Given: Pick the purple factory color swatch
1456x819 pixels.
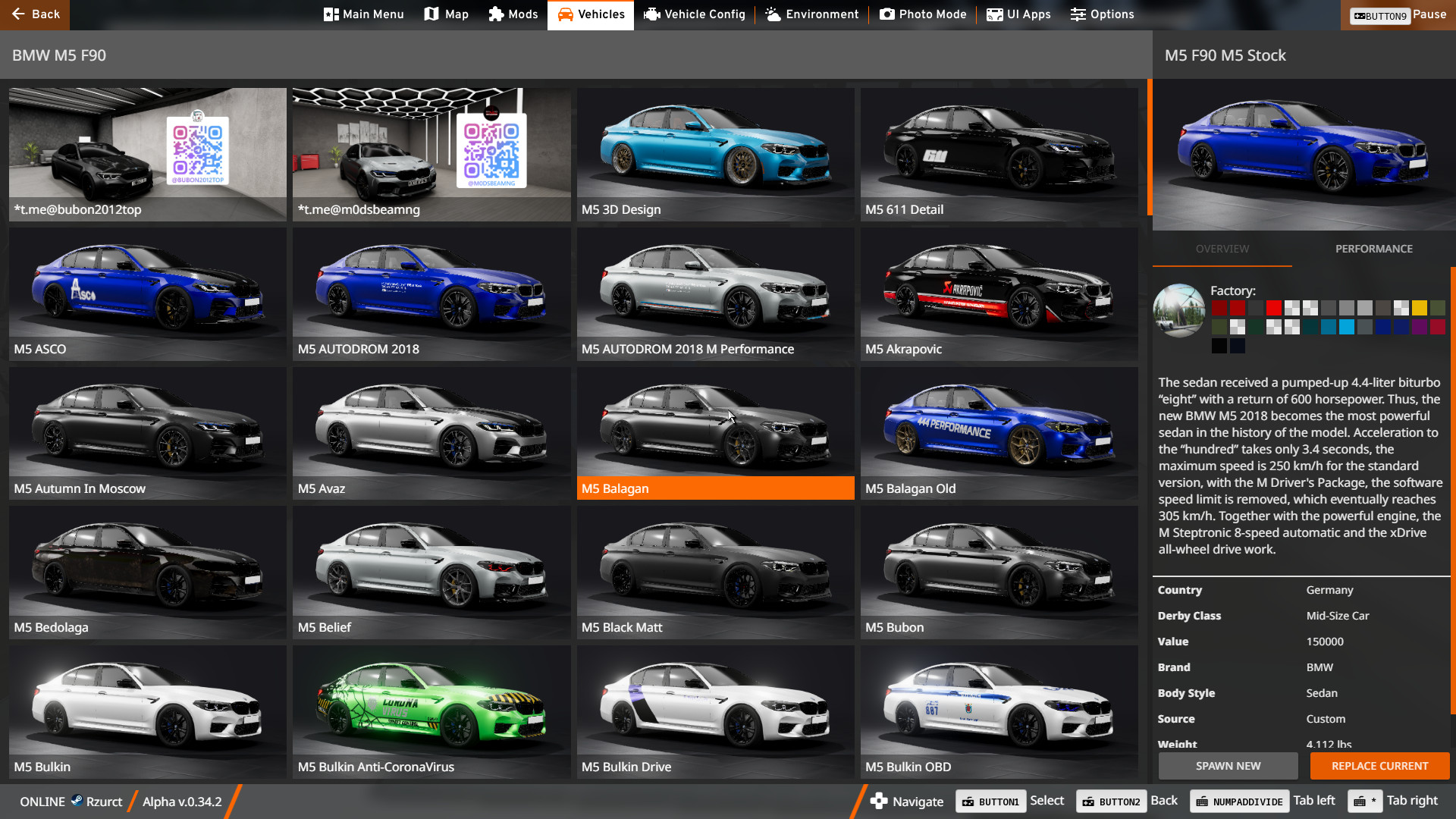Looking at the screenshot, I should (x=1420, y=327).
